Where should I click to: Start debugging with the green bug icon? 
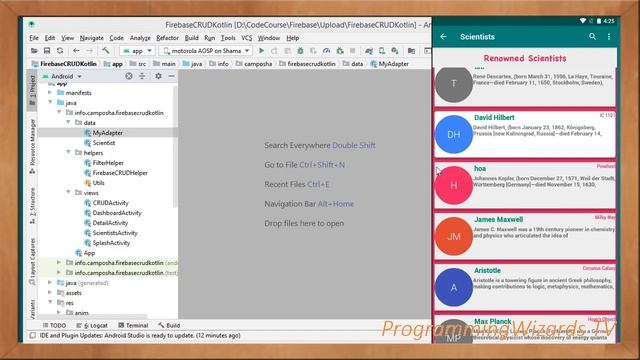point(300,51)
